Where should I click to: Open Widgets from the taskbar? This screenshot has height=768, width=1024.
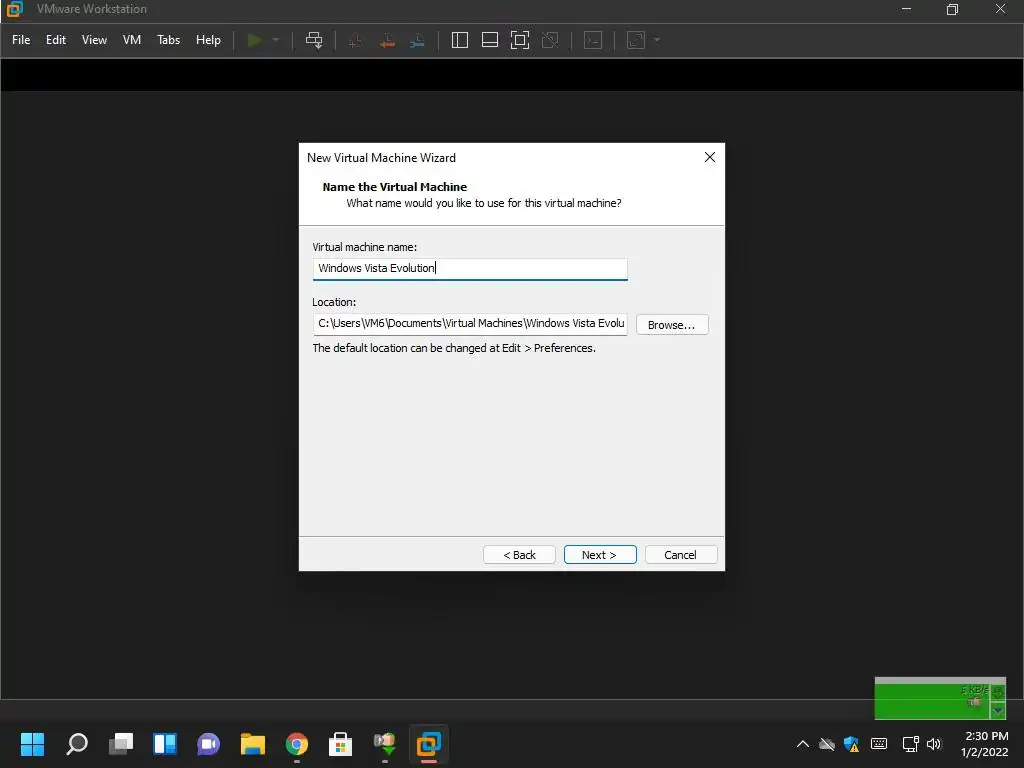pyautogui.click(x=165, y=744)
